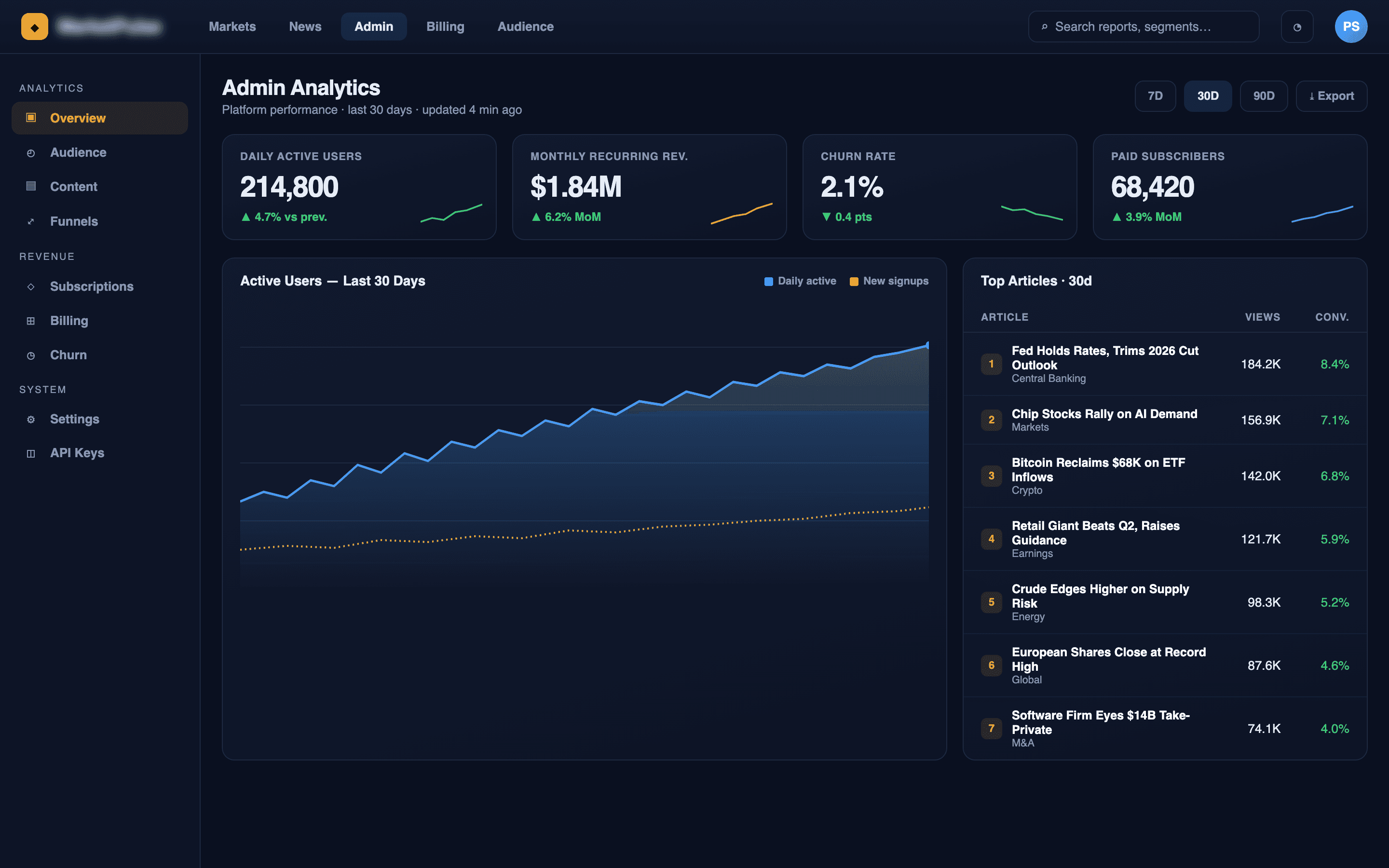
Task: Open the Audience top nav tab
Action: click(x=525, y=27)
